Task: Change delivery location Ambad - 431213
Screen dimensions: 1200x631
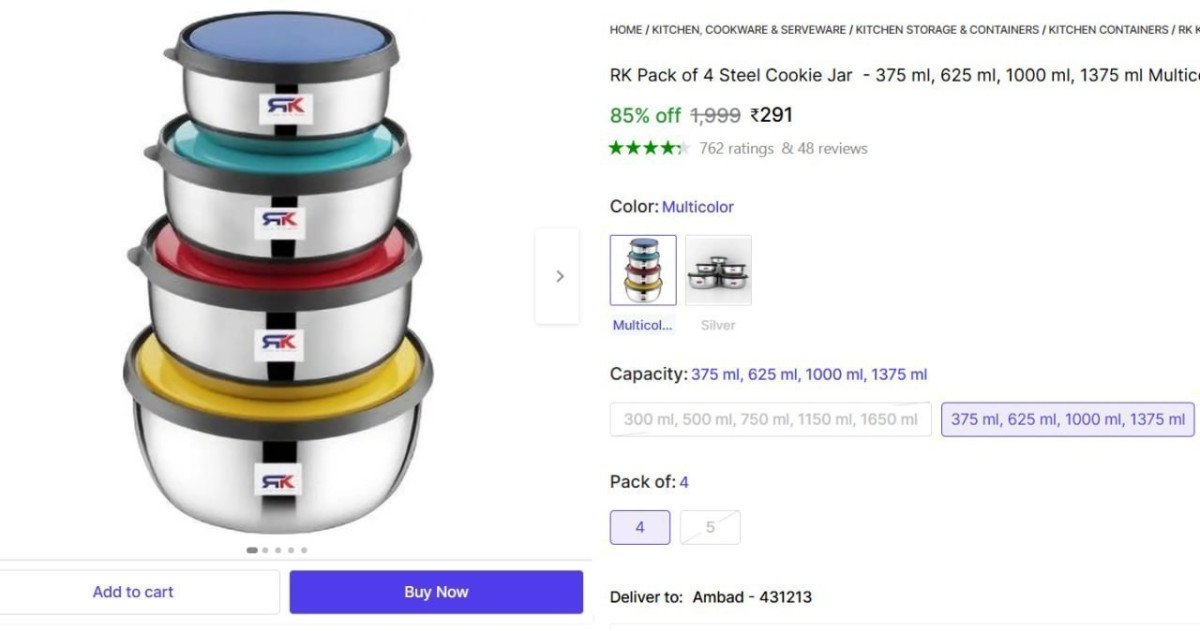Action: point(753,596)
